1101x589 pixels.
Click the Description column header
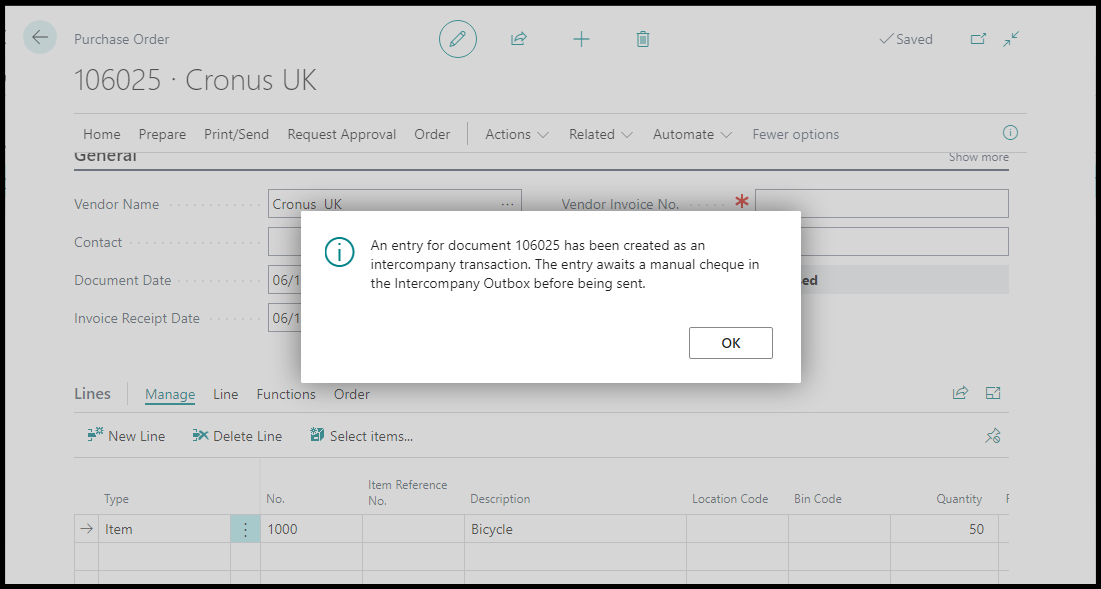(500, 499)
